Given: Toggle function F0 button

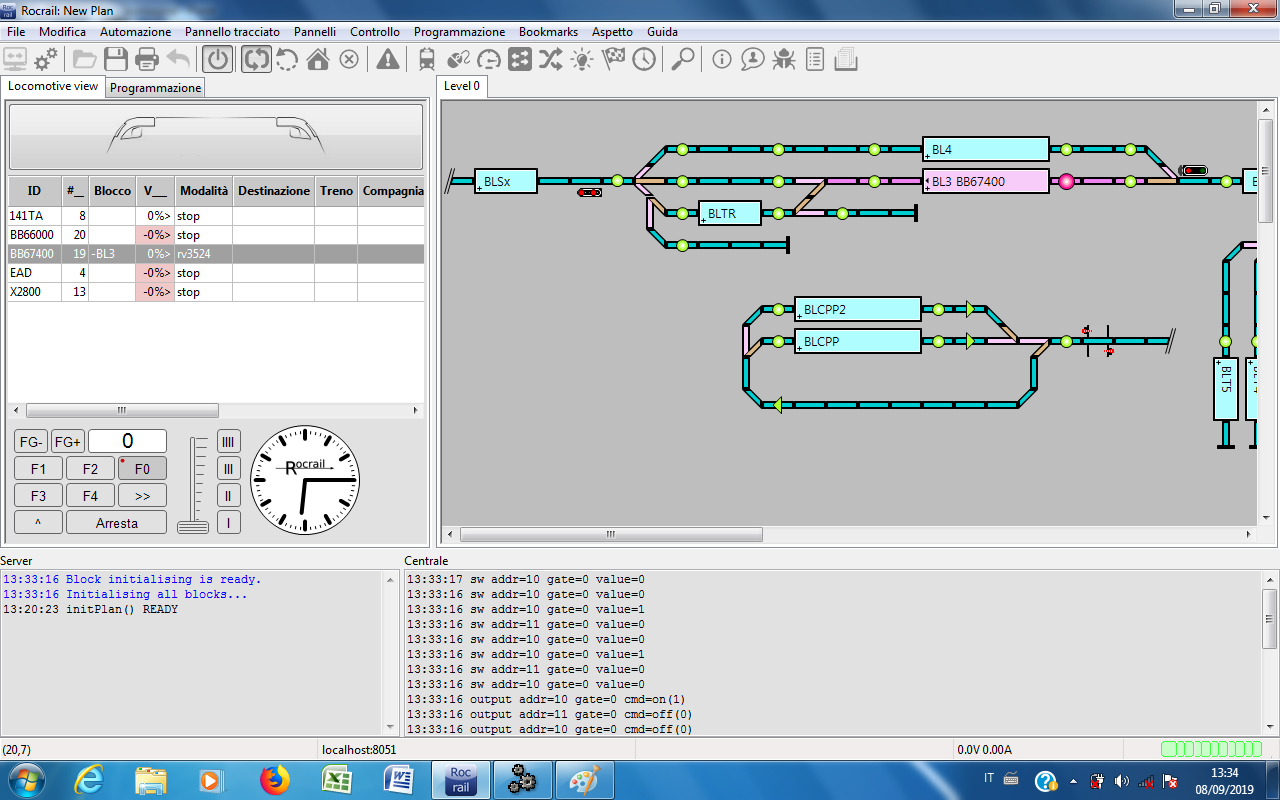Looking at the screenshot, I should (142, 468).
